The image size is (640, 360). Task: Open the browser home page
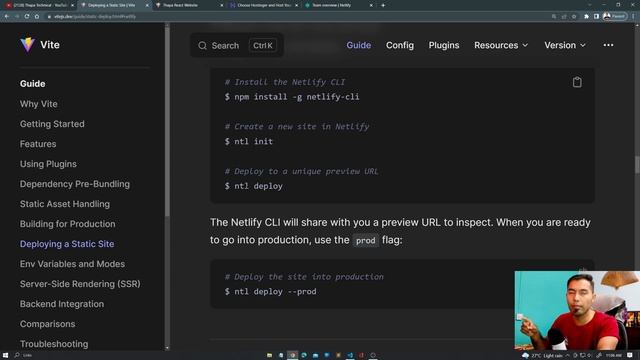point(37,16)
